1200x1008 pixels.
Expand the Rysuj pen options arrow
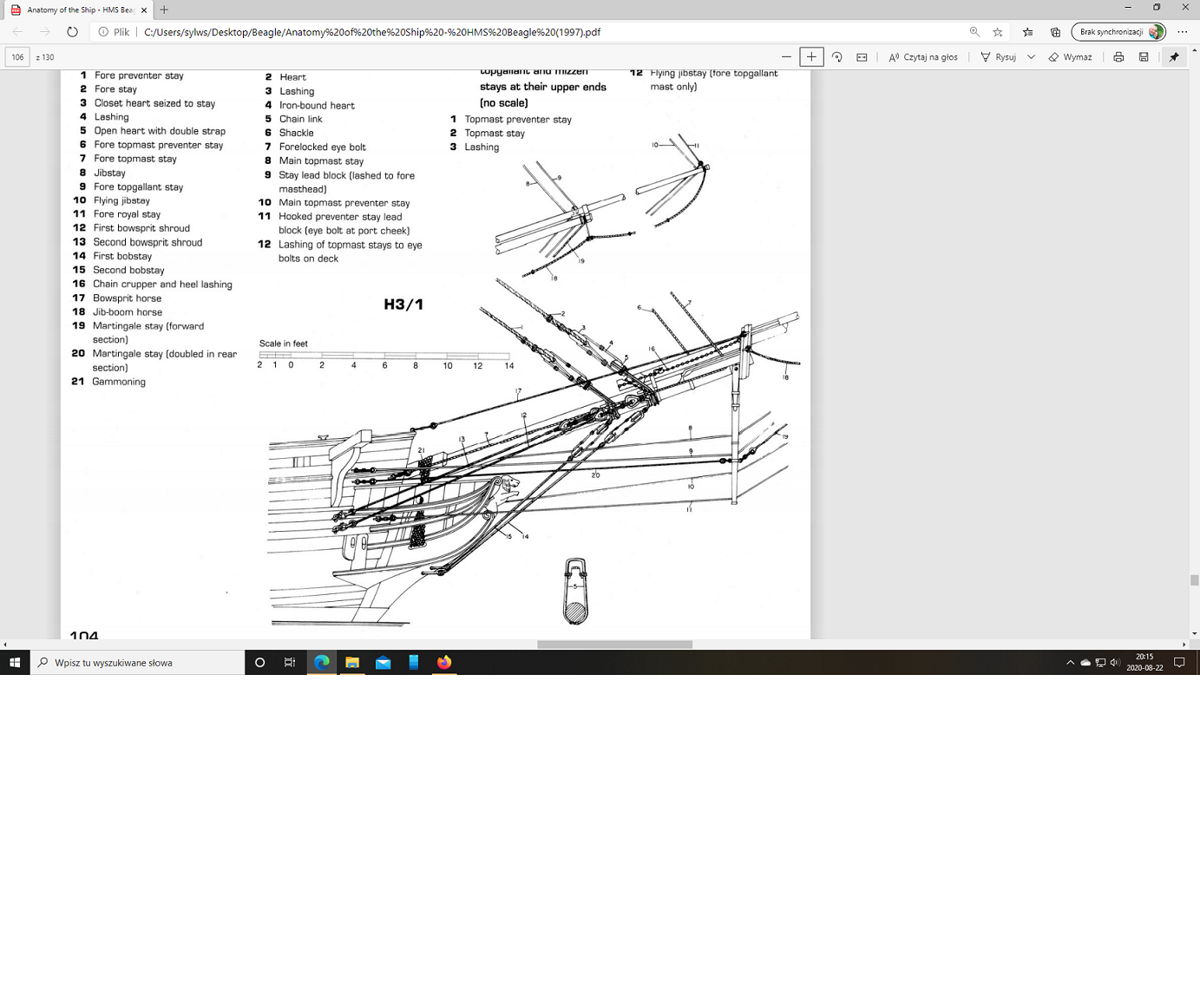[1031, 57]
